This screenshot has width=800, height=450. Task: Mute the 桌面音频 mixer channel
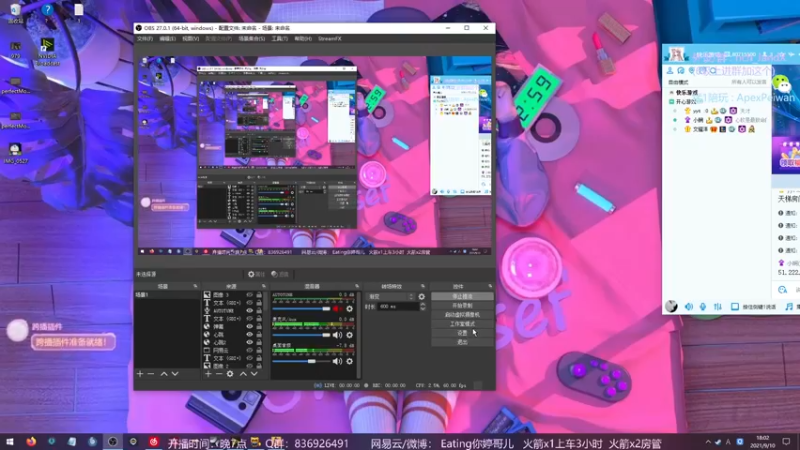pyautogui.click(x=337, y=361)
